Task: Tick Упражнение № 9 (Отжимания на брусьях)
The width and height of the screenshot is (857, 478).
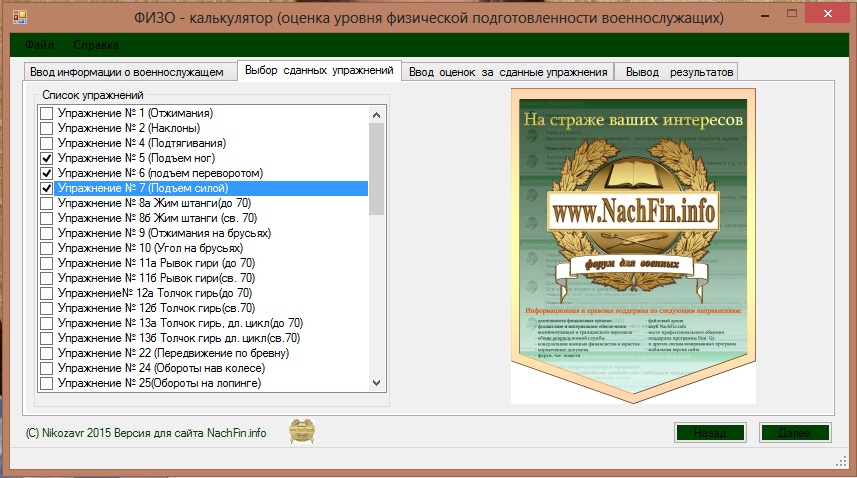Action: (46, 233)
